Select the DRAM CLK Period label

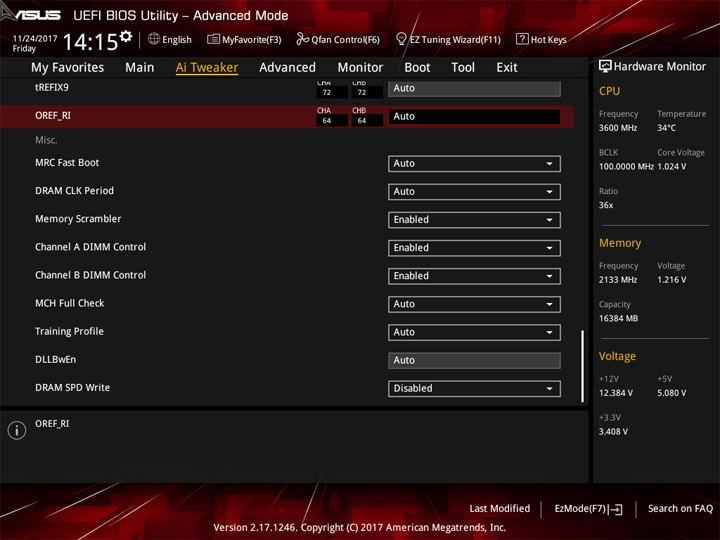(x=74, y=191)
